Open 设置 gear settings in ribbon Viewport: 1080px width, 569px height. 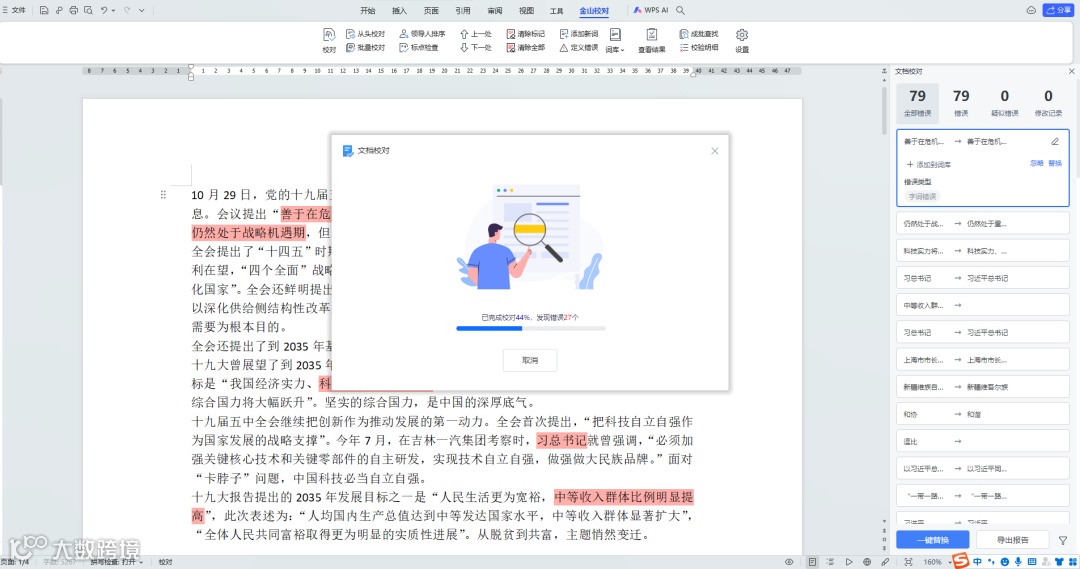click(742, 40)
